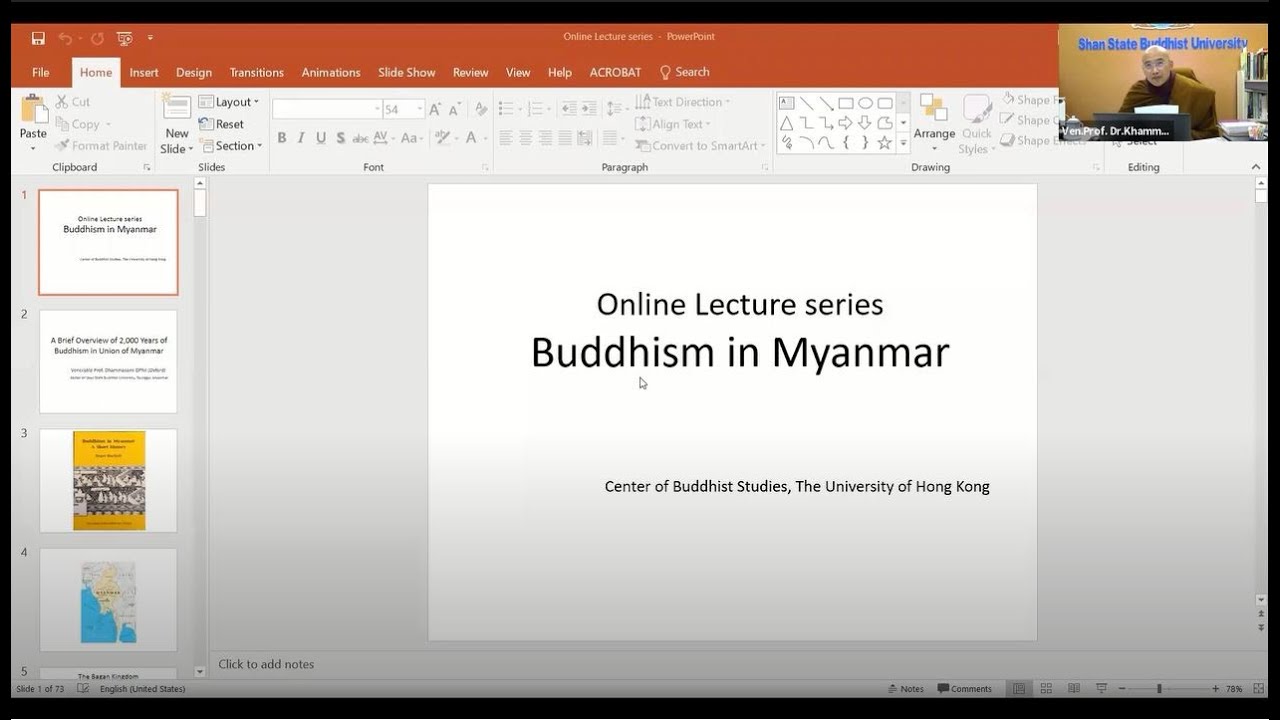Image resolution: width=1280 pixels, height=720 pixels.
Task: Open the Convert to SmartArt dropdown
Action: pos(701,146)
